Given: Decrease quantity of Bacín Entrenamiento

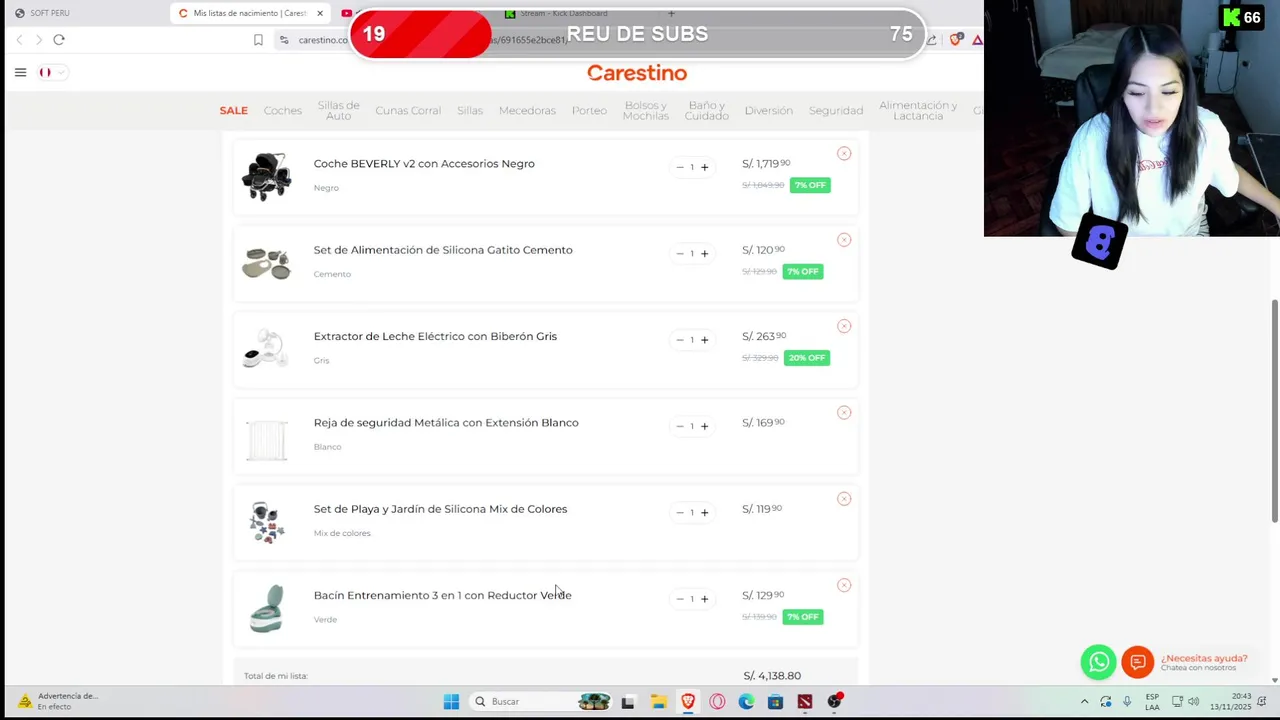Looking at the screenshot, I should pos(680,599).
